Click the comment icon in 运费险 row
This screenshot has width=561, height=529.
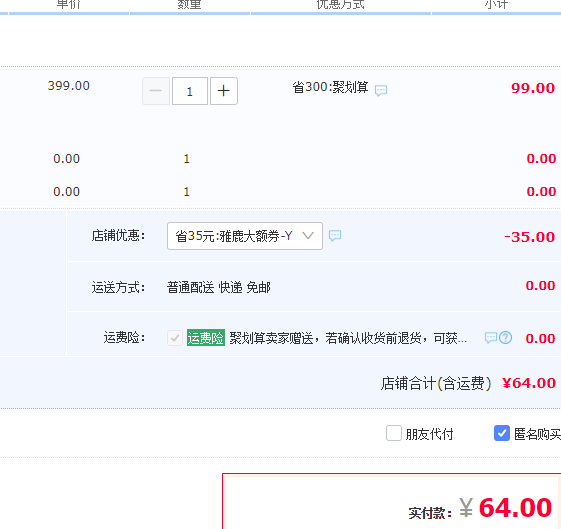point(491,337)
